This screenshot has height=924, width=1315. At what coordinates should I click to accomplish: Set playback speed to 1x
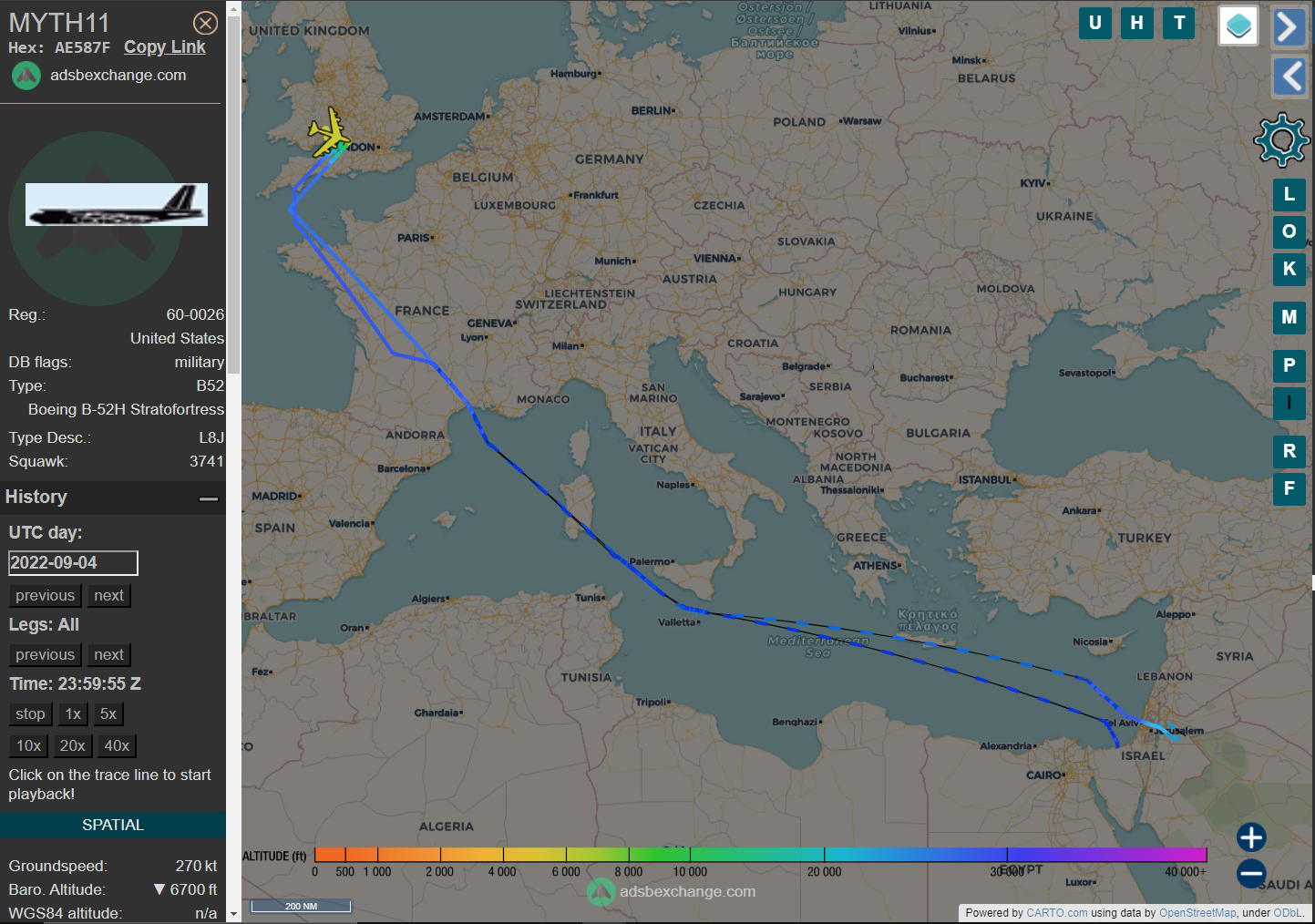pyautogui.click(x=73, y=714)
